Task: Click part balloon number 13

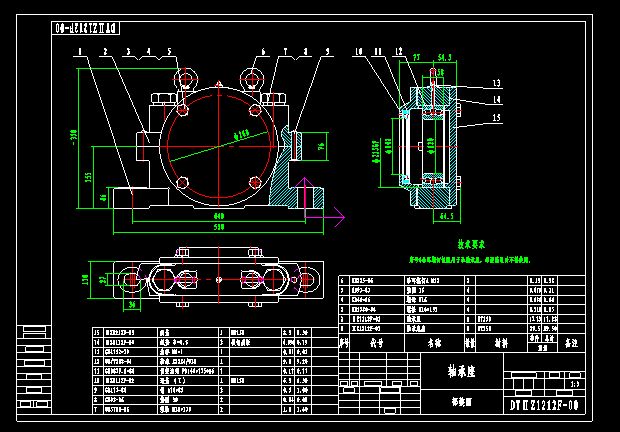Action: coord(497,83)
